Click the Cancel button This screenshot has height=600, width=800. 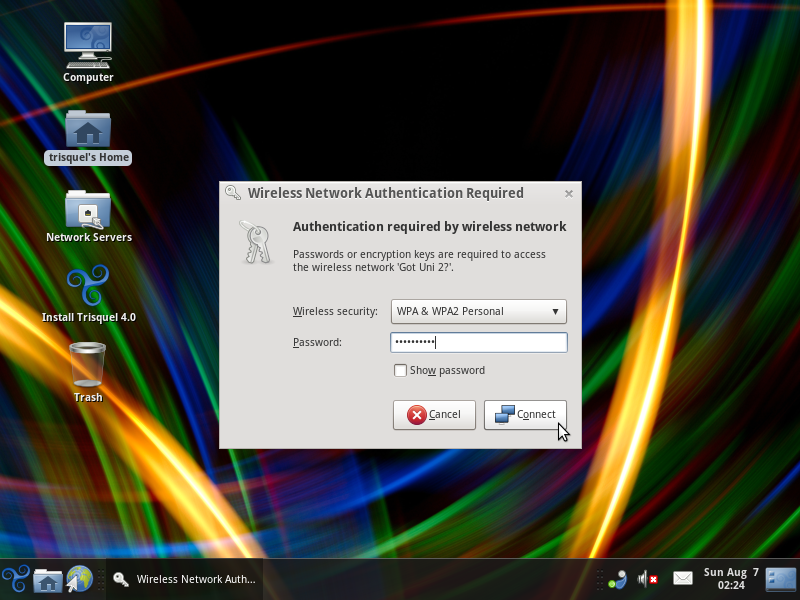[x=434, y=415]
